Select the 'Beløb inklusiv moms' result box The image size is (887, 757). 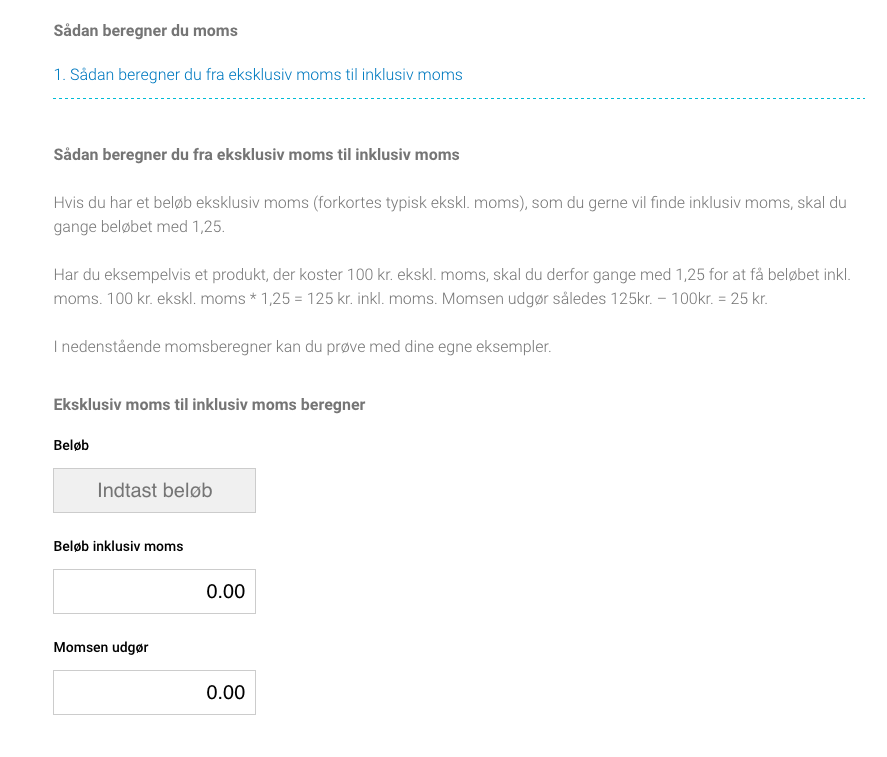click(x=154, y=591)
